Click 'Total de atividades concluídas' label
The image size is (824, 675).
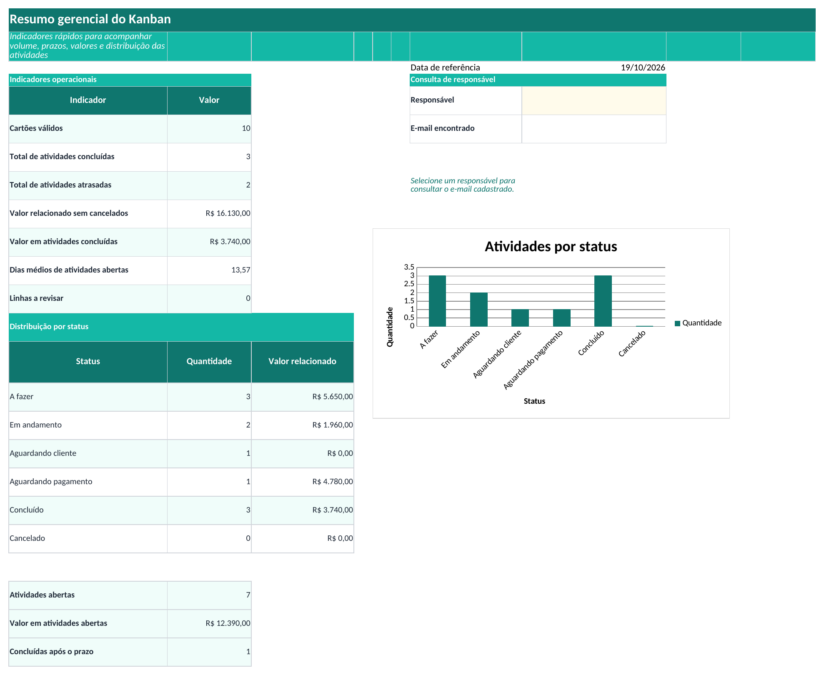(x=62, y=157)
